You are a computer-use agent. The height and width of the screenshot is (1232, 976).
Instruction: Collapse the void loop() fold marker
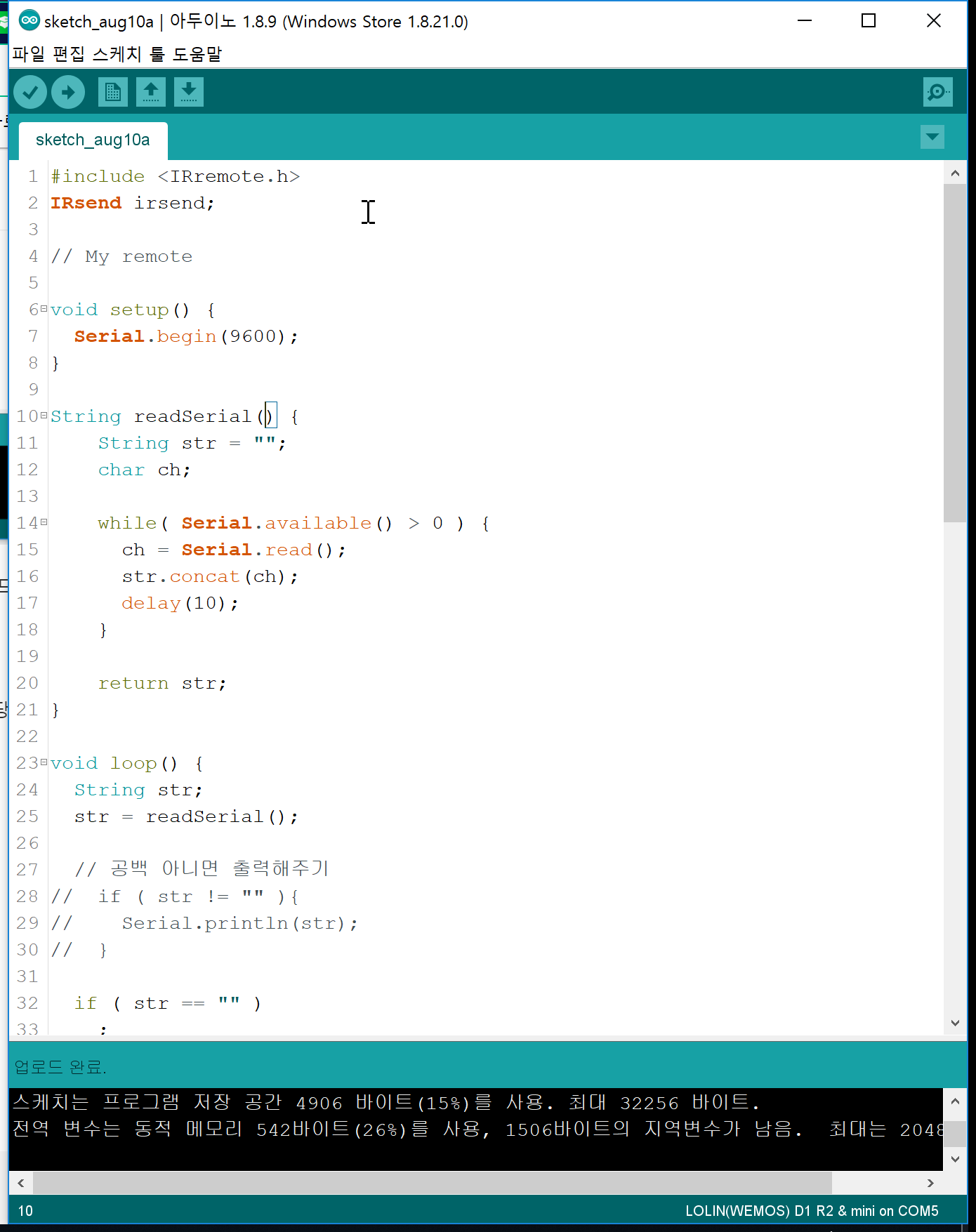(x=44, y=762)
